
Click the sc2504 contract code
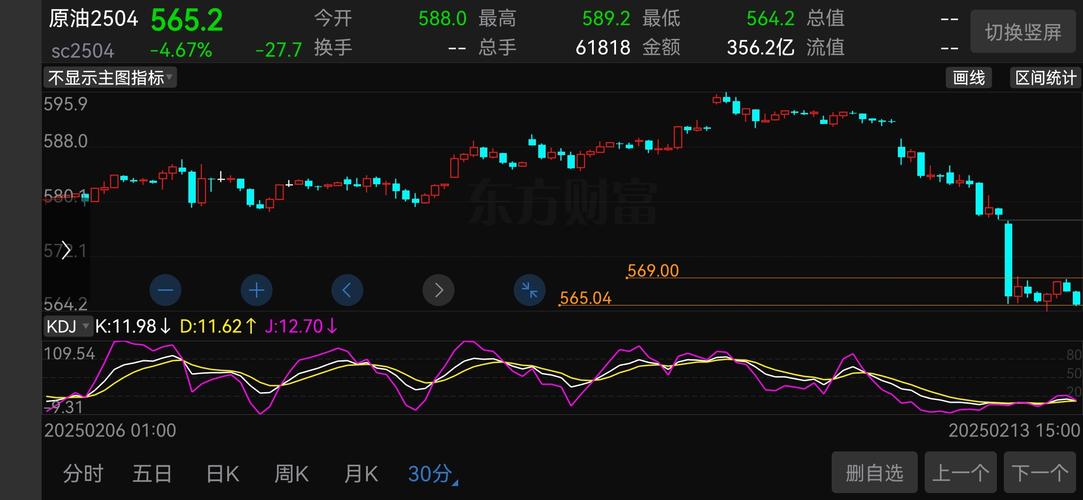pos(83,51)
